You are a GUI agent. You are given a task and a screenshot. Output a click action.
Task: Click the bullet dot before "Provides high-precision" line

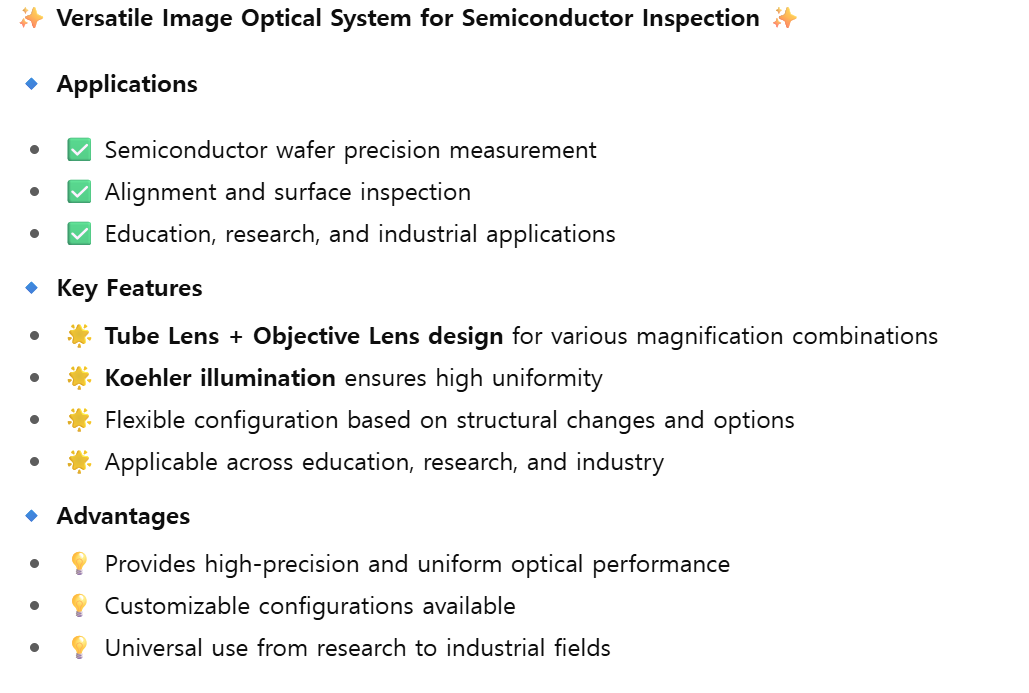[35, 564]
